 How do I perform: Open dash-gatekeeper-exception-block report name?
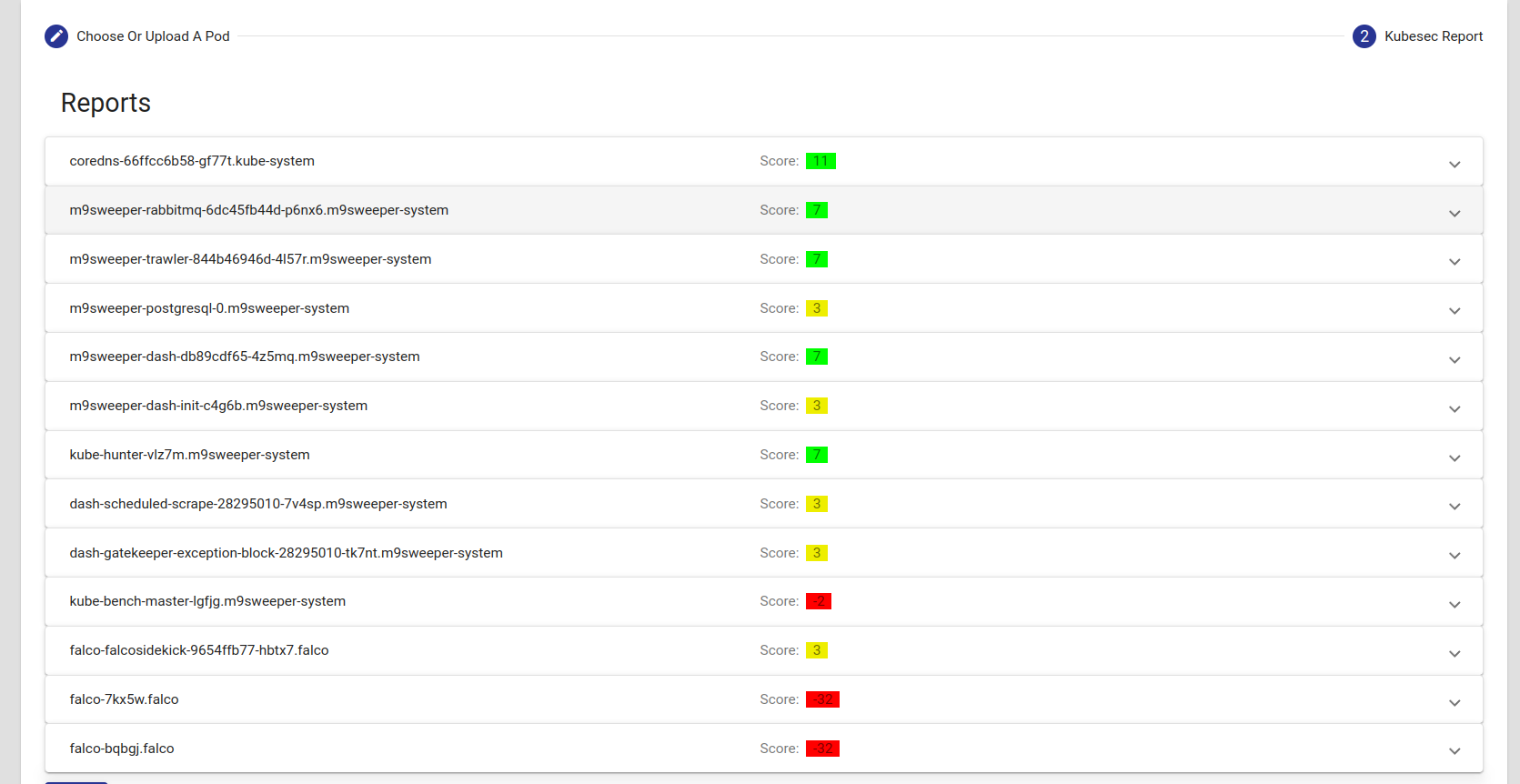tap(286, 553)
